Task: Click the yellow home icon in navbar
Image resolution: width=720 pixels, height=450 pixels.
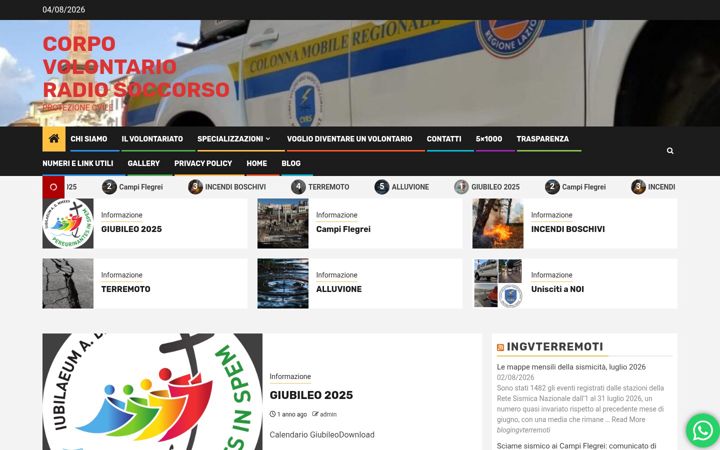Action: coord(54,139)
